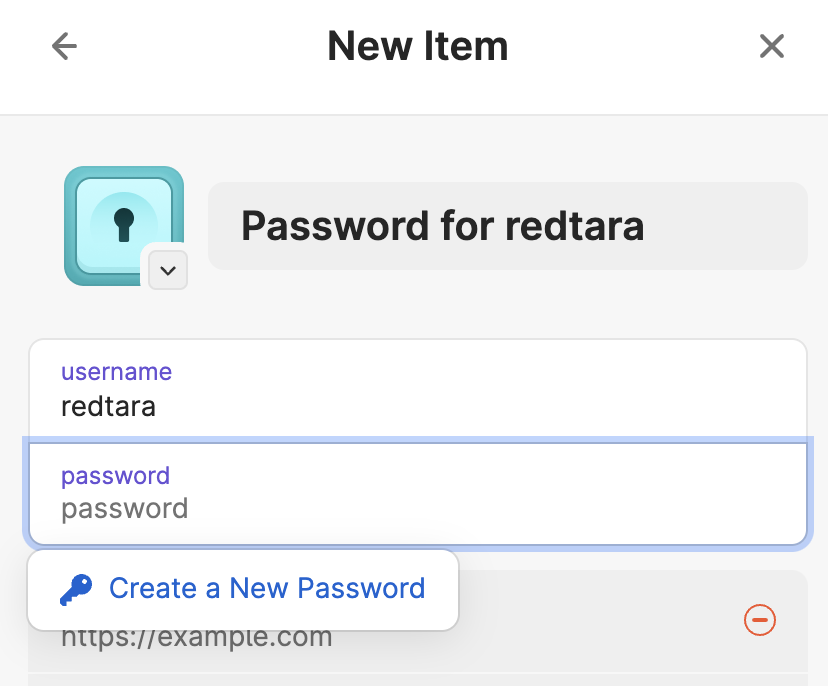This screenshot has width=828, height=686.
Task: Click empty space right of password placeholder
Action: point(500,509)
